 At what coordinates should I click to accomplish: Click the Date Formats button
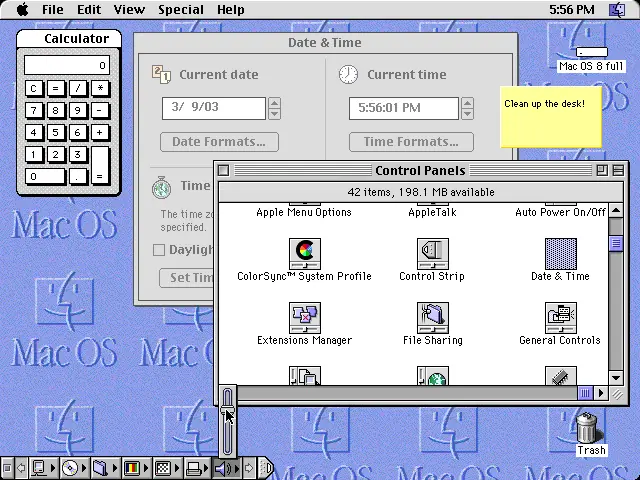pos(219,142)
